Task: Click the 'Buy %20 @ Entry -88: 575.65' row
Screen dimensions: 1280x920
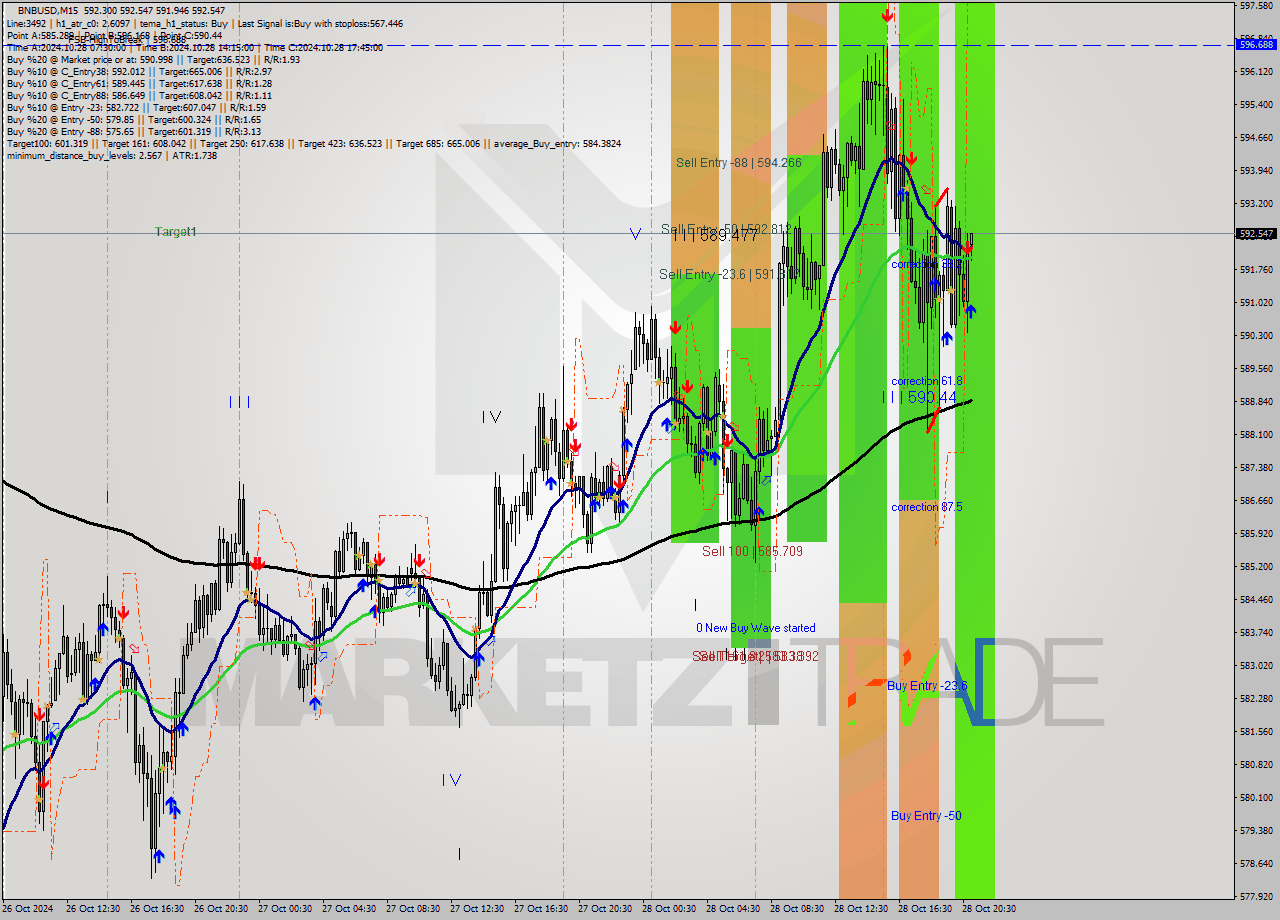Action: 134,131
